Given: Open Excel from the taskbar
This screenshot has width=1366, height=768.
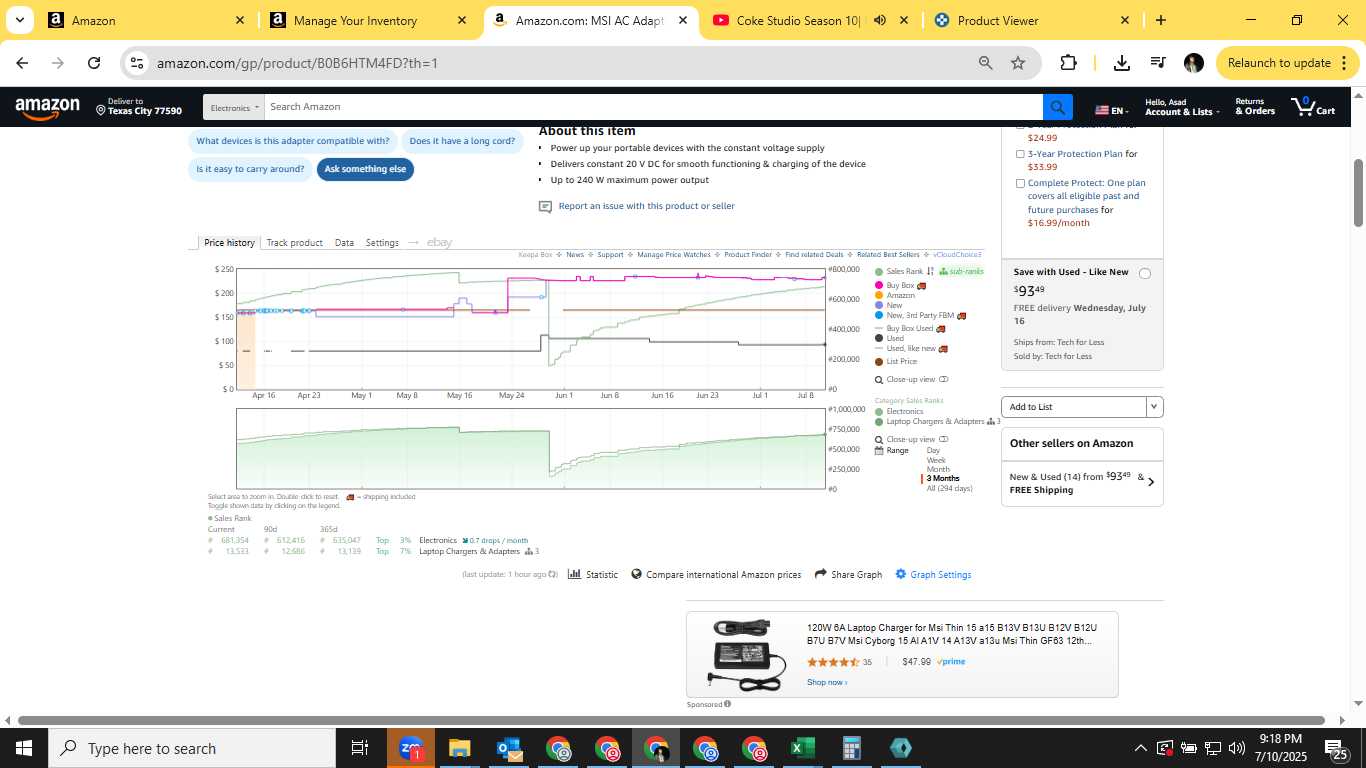Looking at the screenshot, I should point(802,748).
